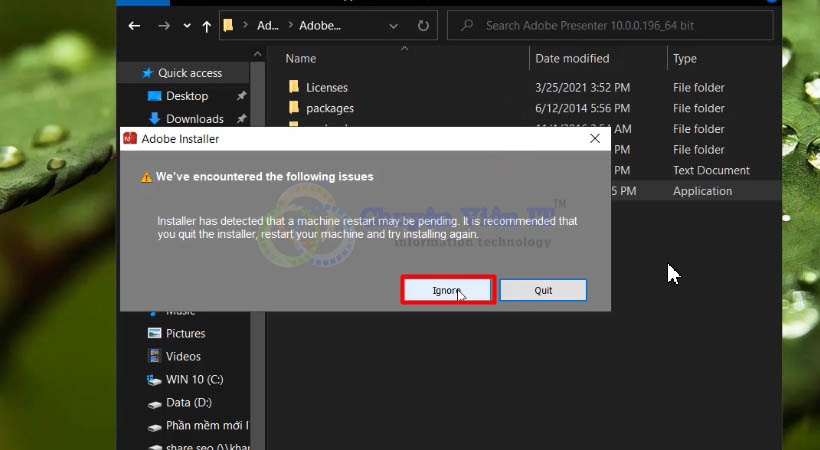
Task: Open Videos in navigation pane
Action: pyautogui.click(x=183, y=356)
